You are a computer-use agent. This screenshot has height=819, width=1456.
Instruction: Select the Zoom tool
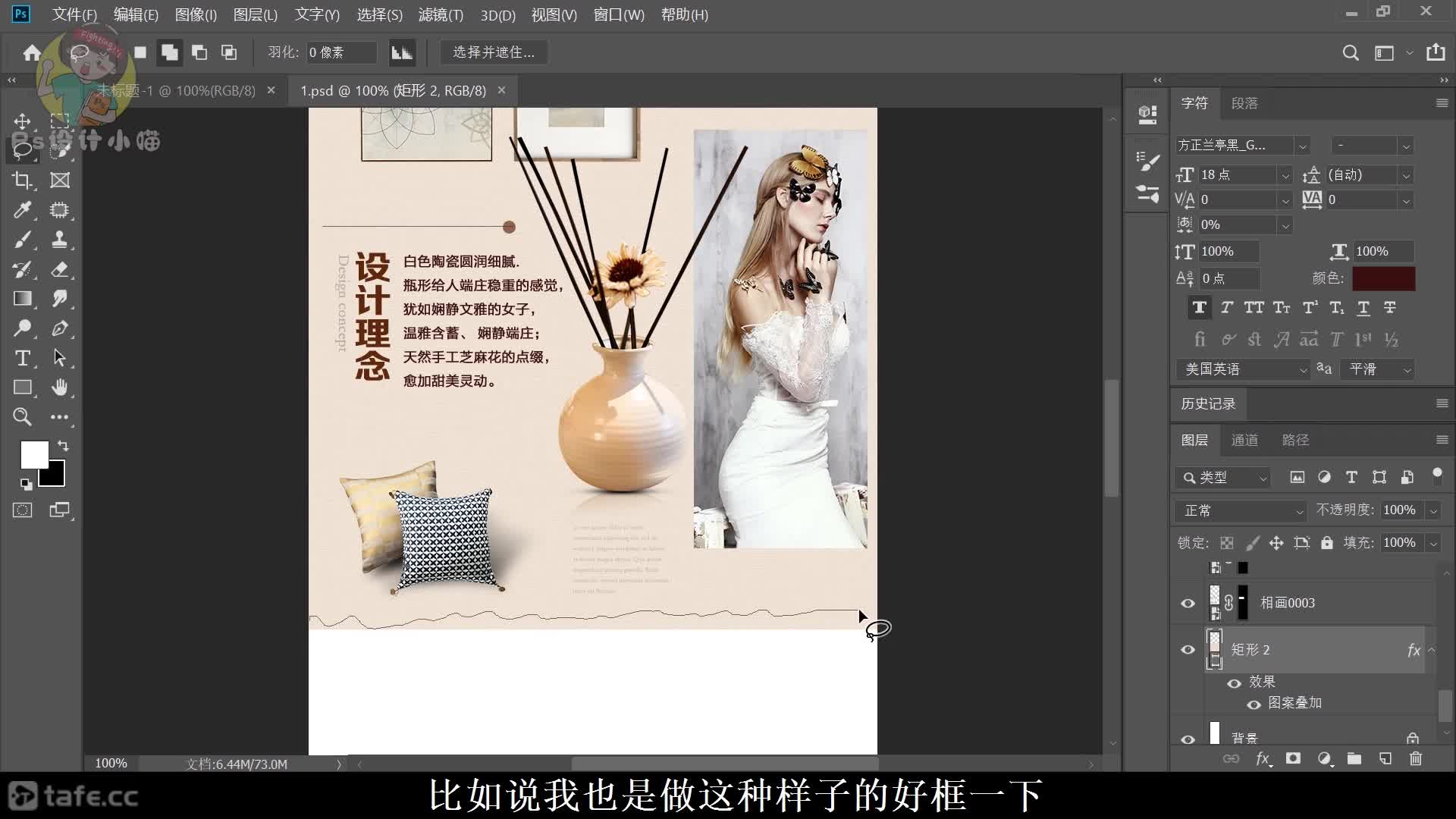coord(22,417)
